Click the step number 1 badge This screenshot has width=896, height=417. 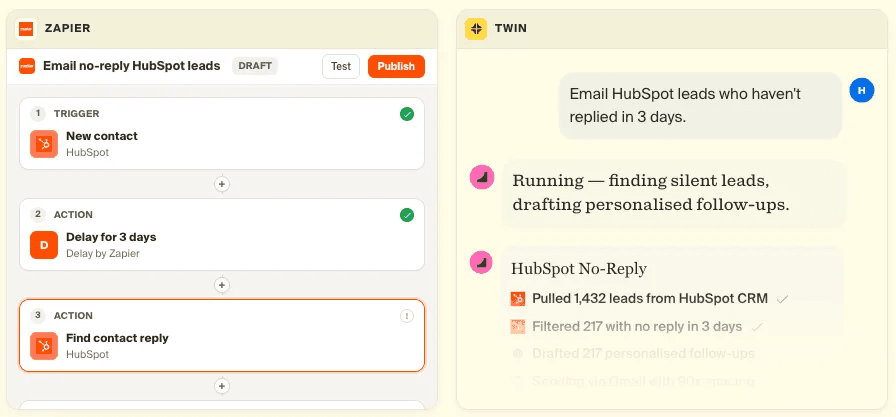38,114
